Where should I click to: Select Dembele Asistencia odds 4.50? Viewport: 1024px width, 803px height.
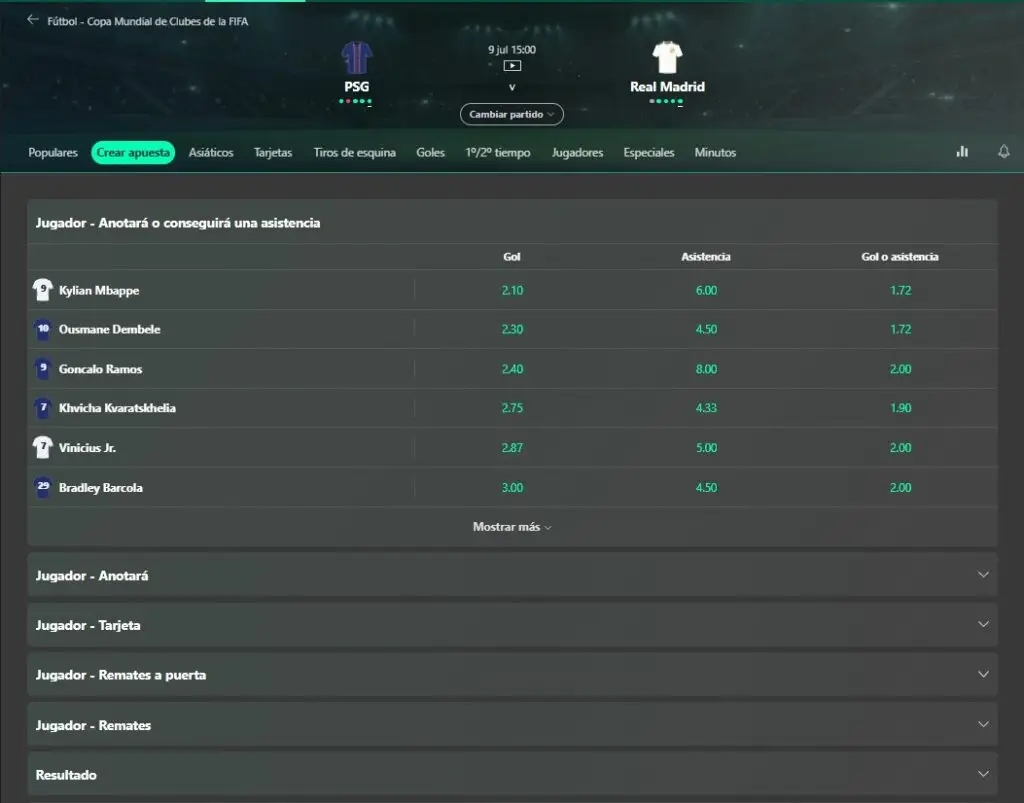(x=706, y=330)
